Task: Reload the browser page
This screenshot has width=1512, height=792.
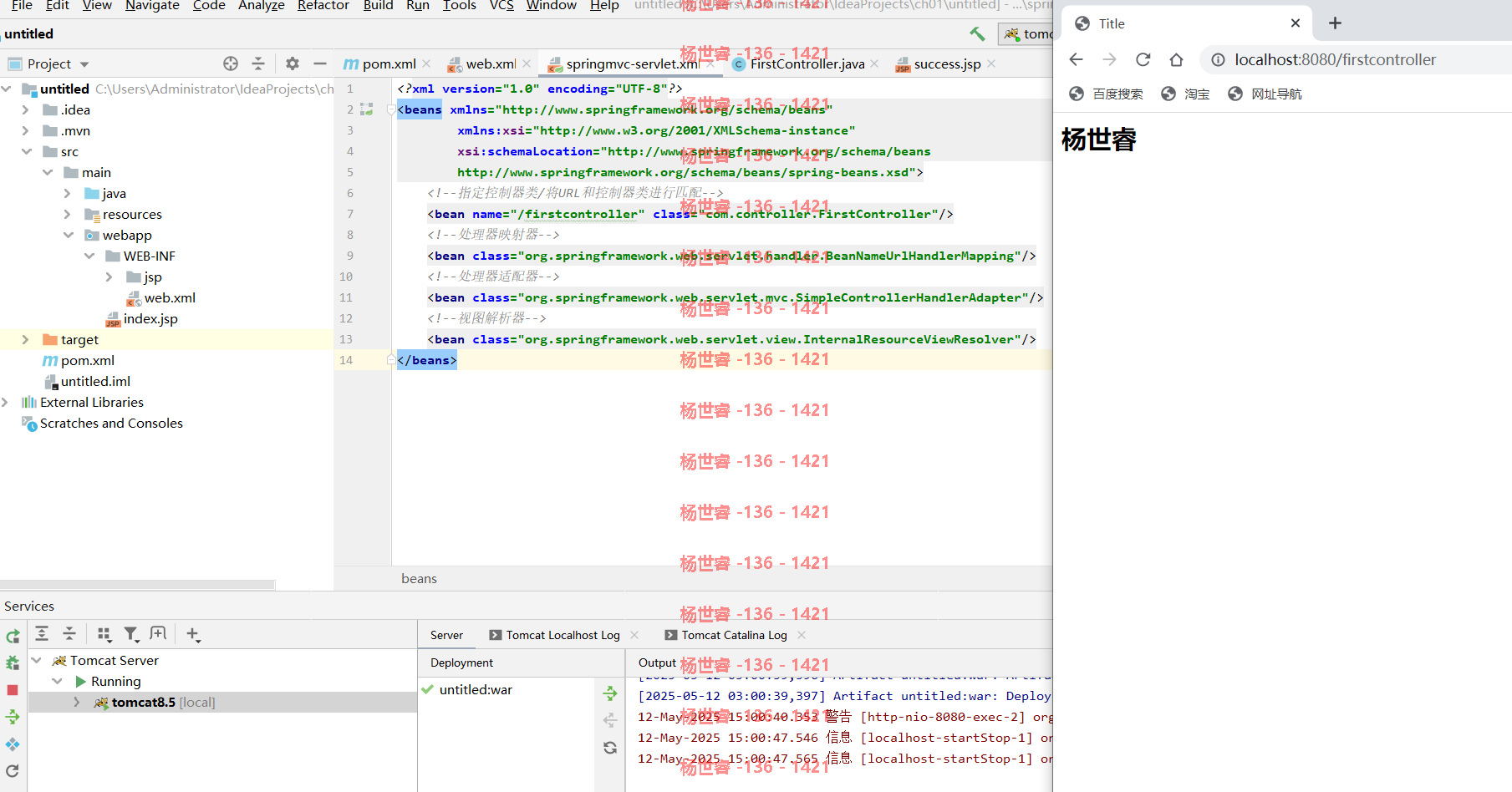Action: click(1143, 59)
